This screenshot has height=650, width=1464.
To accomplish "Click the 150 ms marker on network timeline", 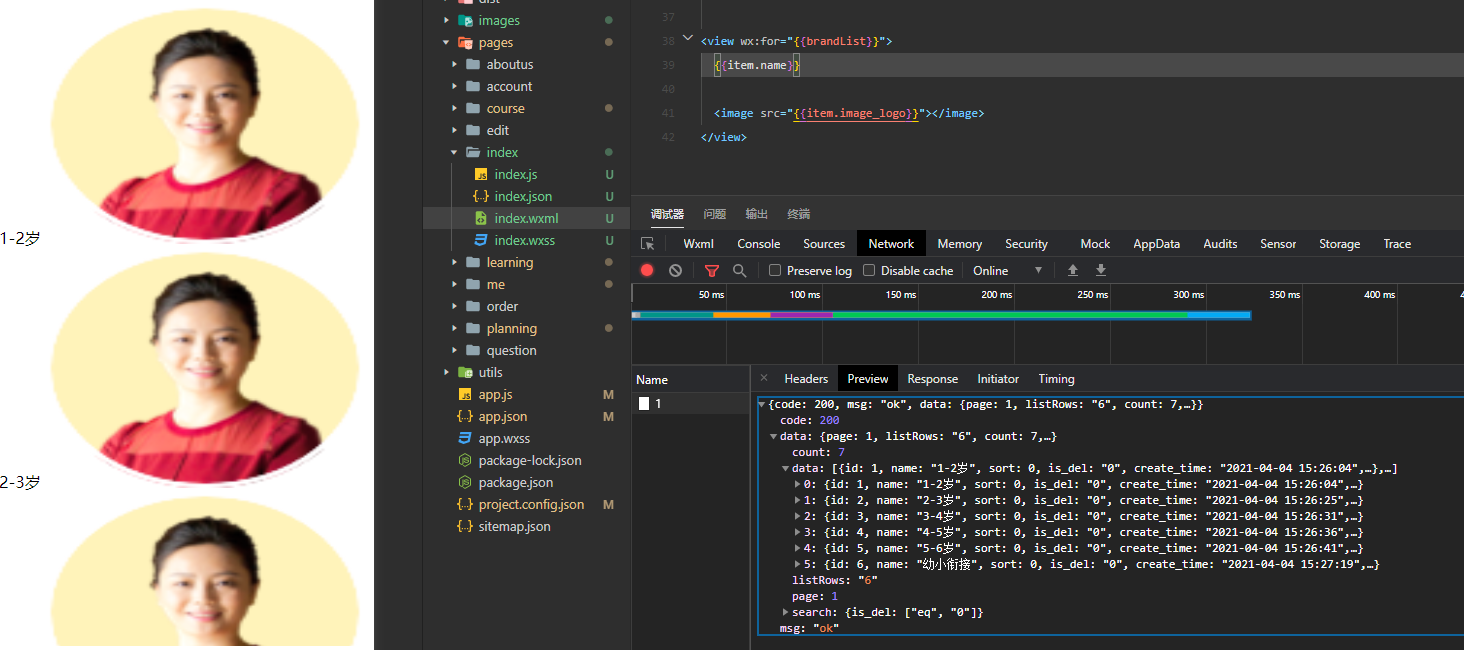I will click(x=900, y=295).
